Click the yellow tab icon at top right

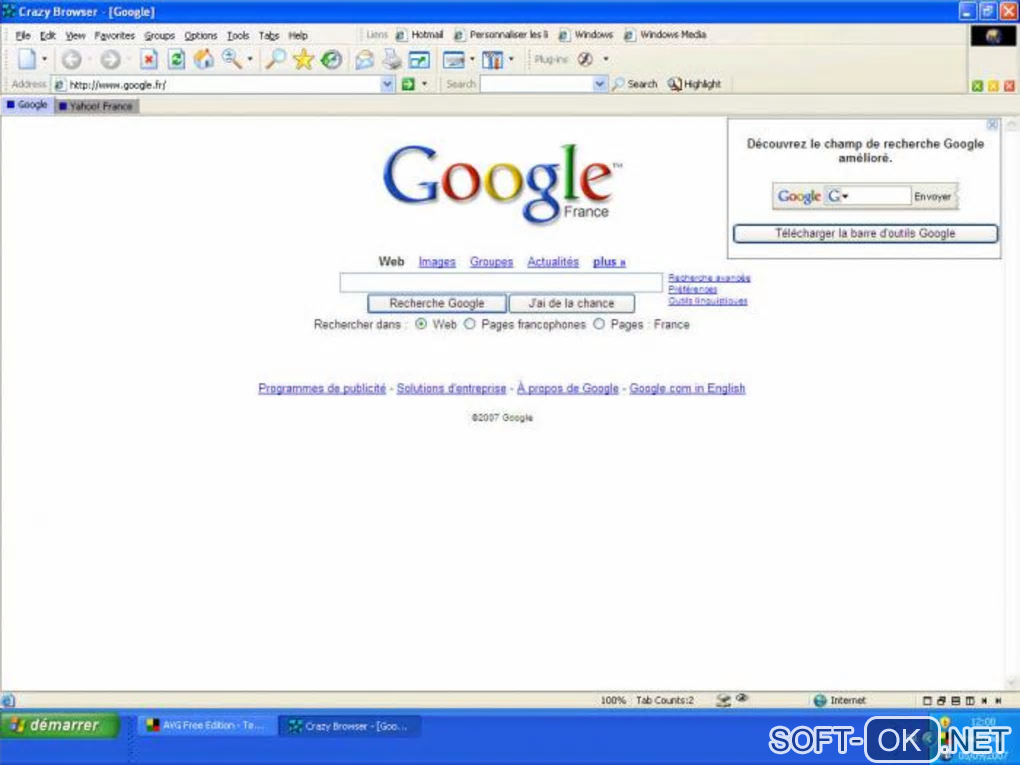[993, 86]
